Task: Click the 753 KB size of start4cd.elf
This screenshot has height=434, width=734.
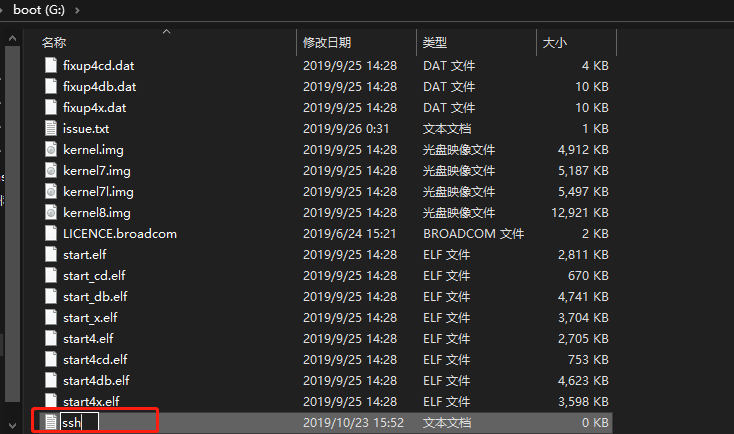Action: [588, 360]
